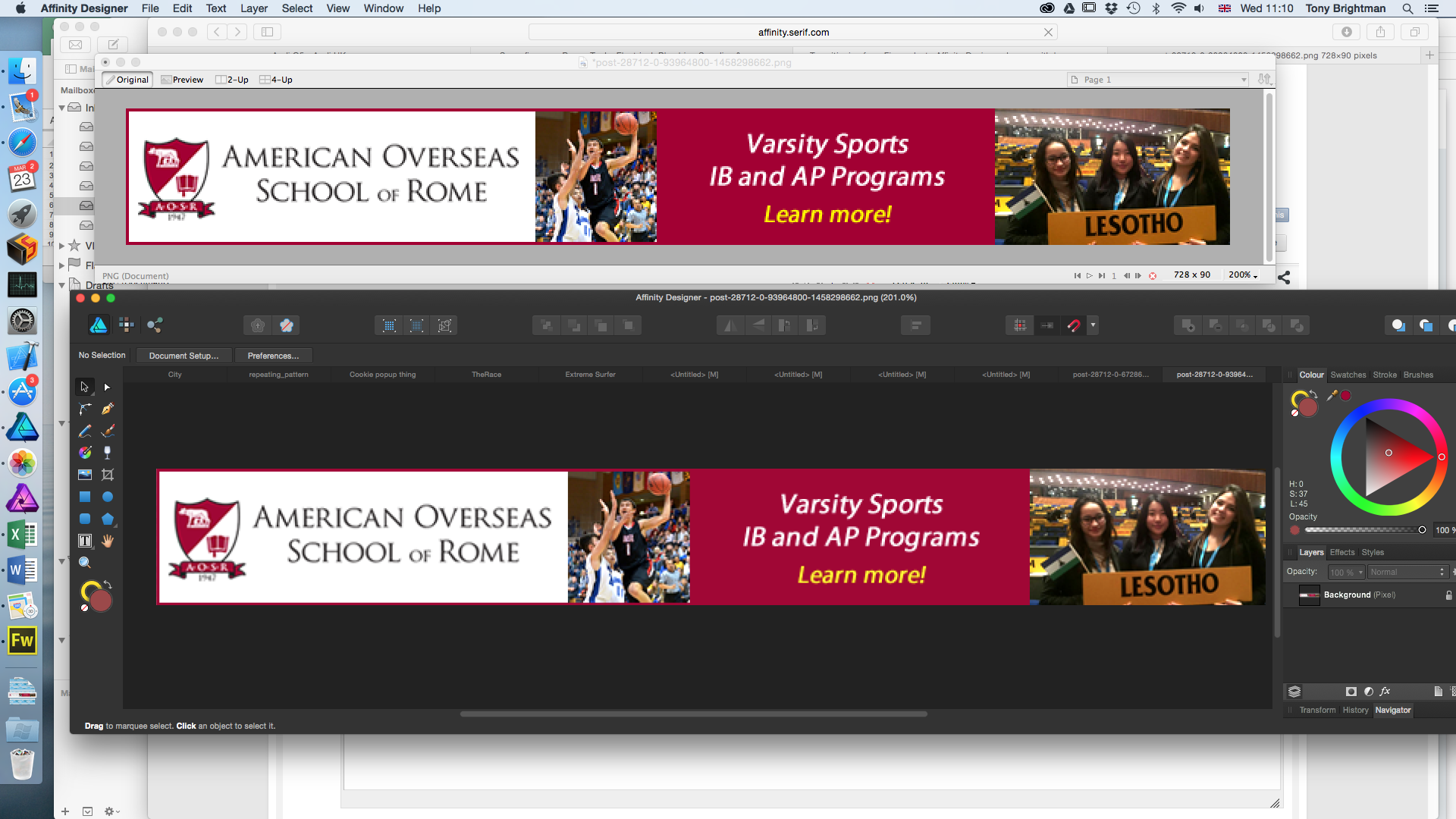
Task: Select the pentagon shape tool
Action: point(108,519)
